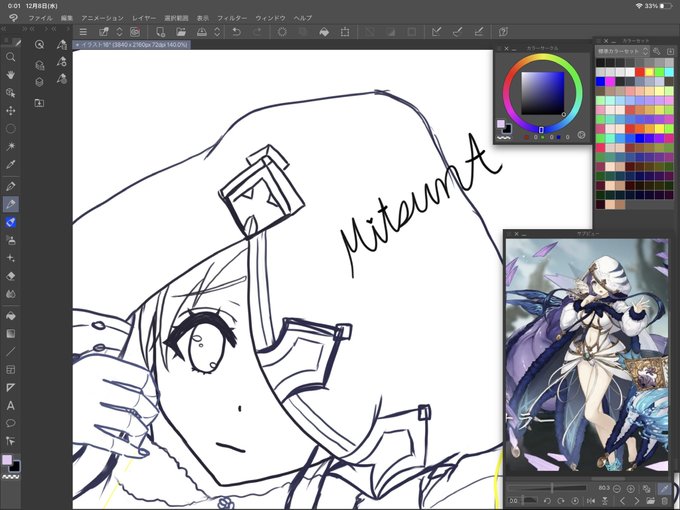The height and width of the screenshot is (510, 680).
Task: Select the Text tool
Action: tap(10, 406)
